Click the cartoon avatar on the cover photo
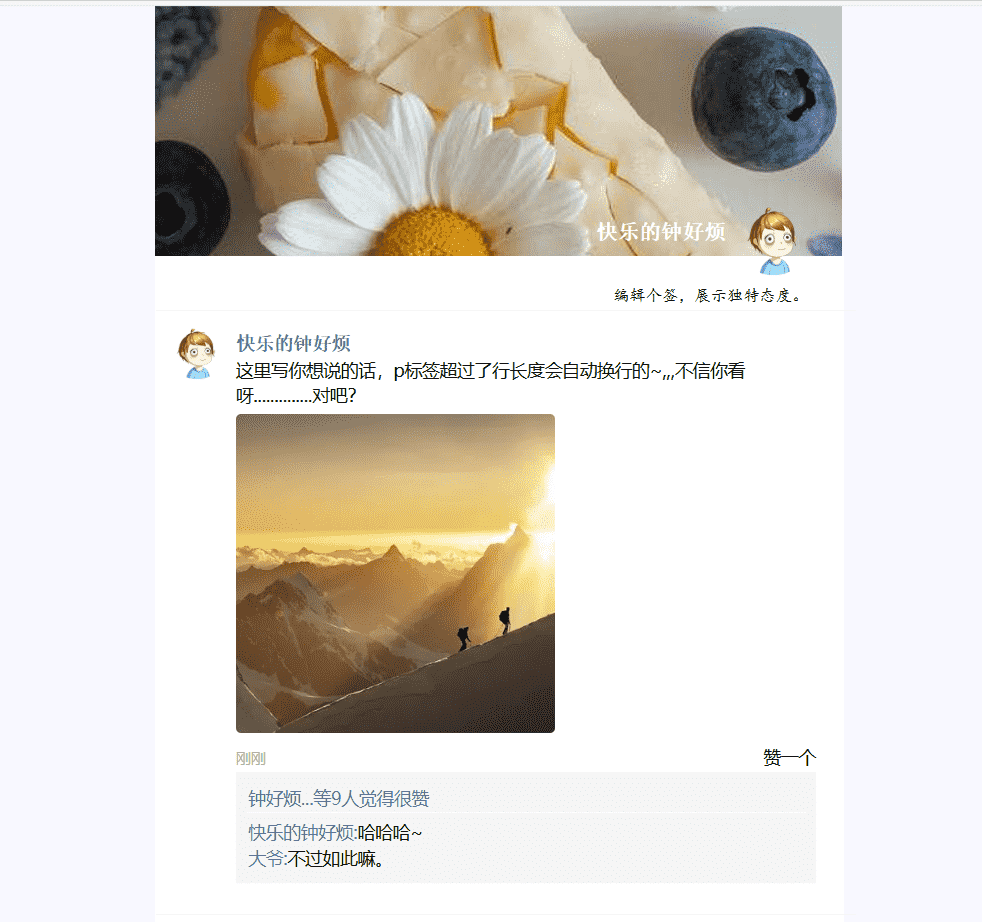The width and height of the screenshot is (982, 922). (773, 242)
